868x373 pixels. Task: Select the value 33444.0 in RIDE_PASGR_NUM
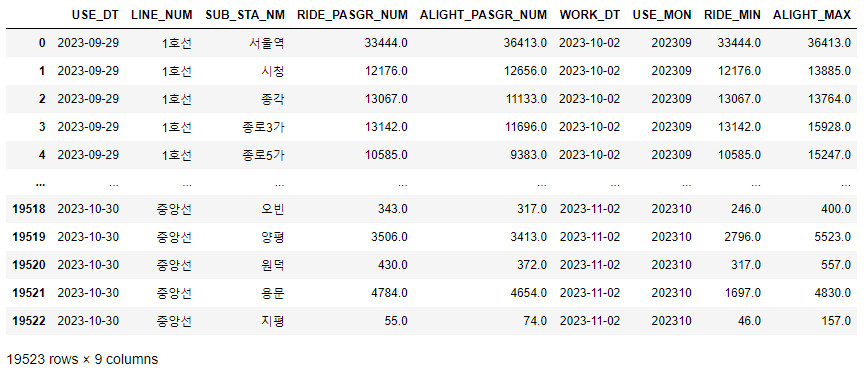(386, 43)
